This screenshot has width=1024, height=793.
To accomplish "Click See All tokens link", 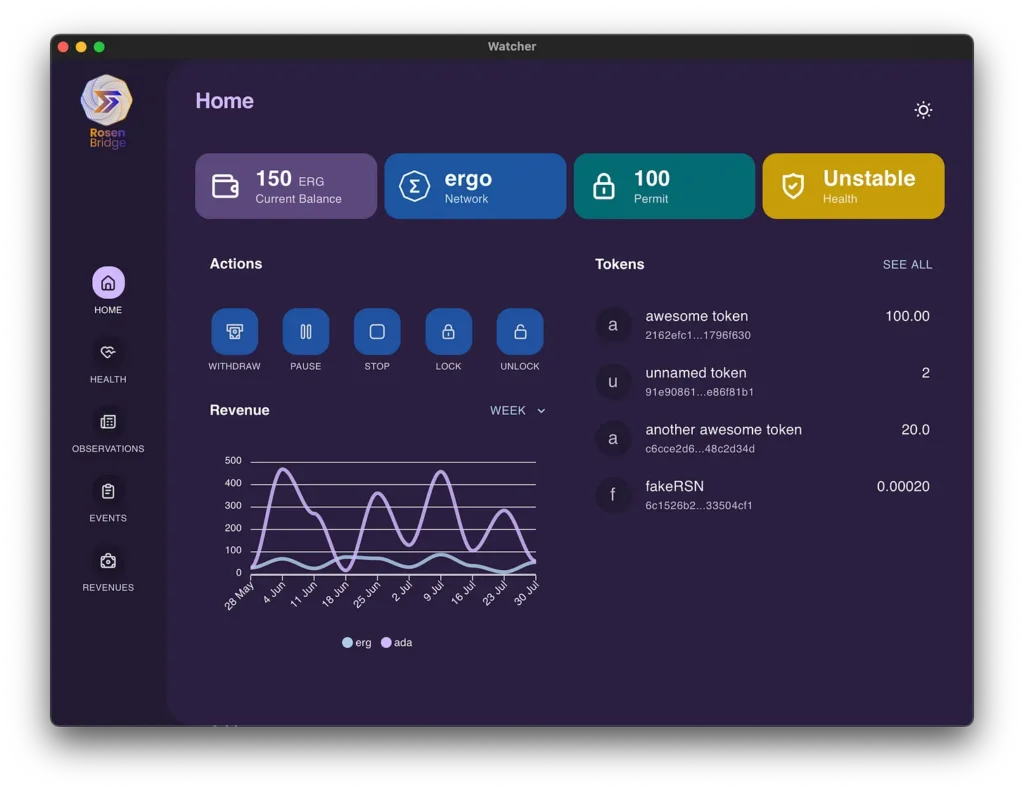I will pyautogui.click(x=907, y=265).
